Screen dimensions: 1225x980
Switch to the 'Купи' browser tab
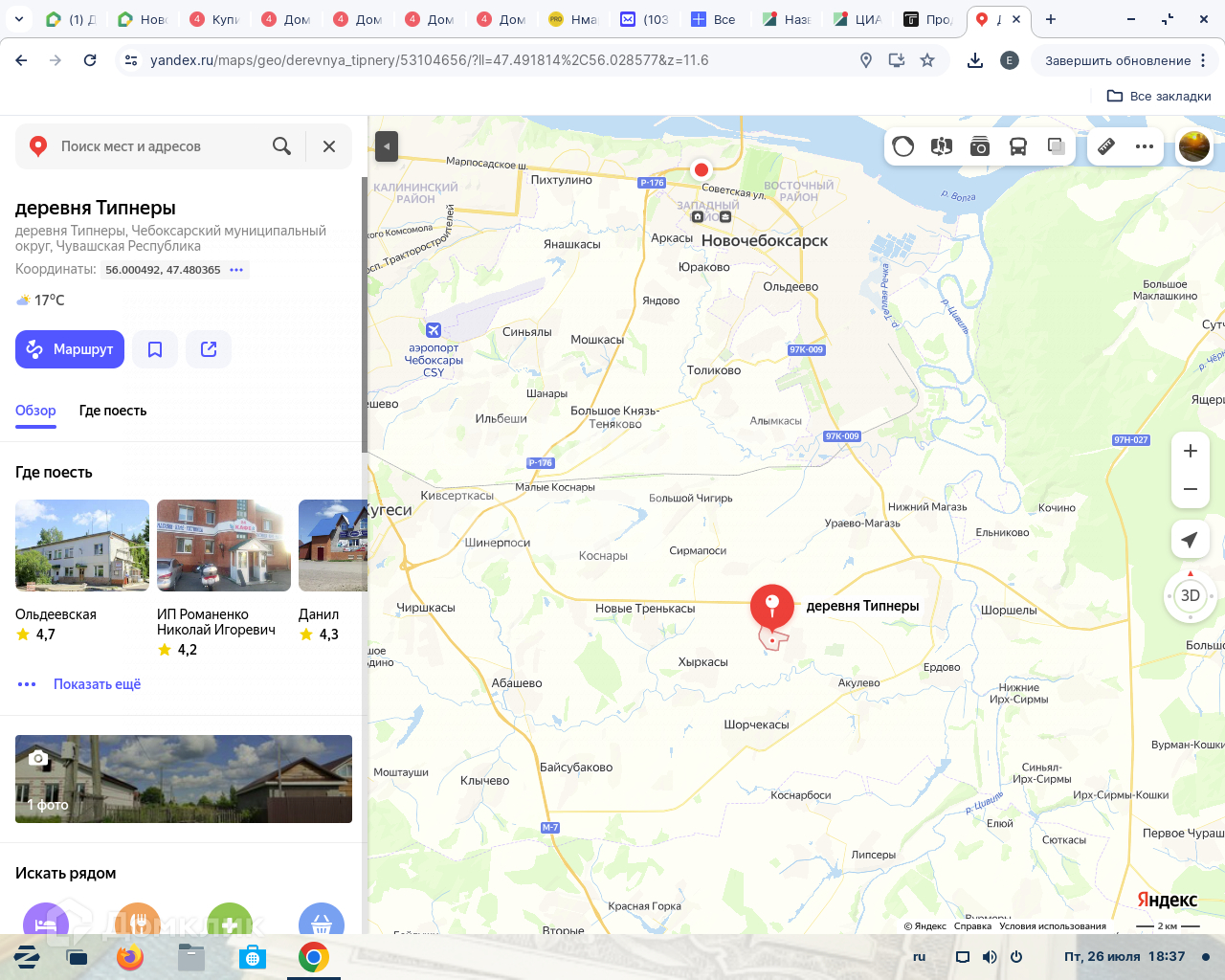click(x=215, y=19)
